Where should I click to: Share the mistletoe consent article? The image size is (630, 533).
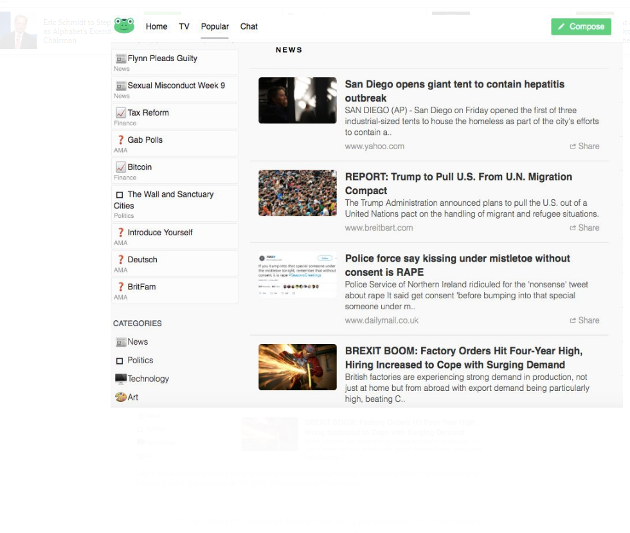click(584, 321)
